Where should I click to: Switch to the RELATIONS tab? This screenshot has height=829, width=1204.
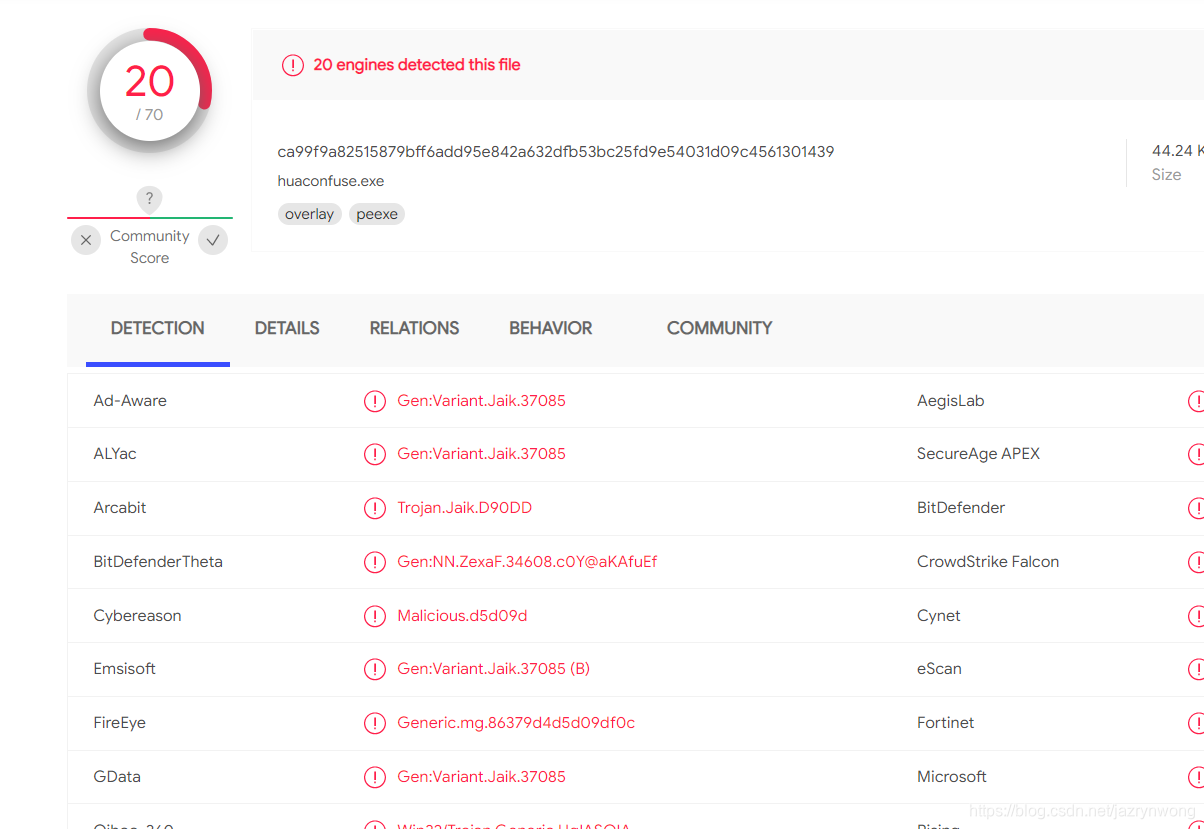414,328
